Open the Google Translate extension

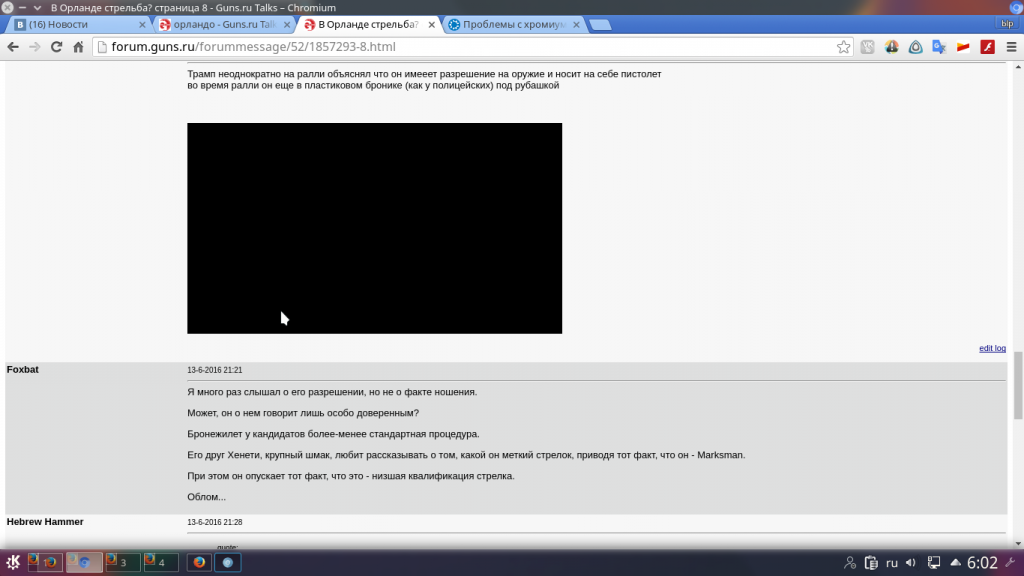coord(939,47)
